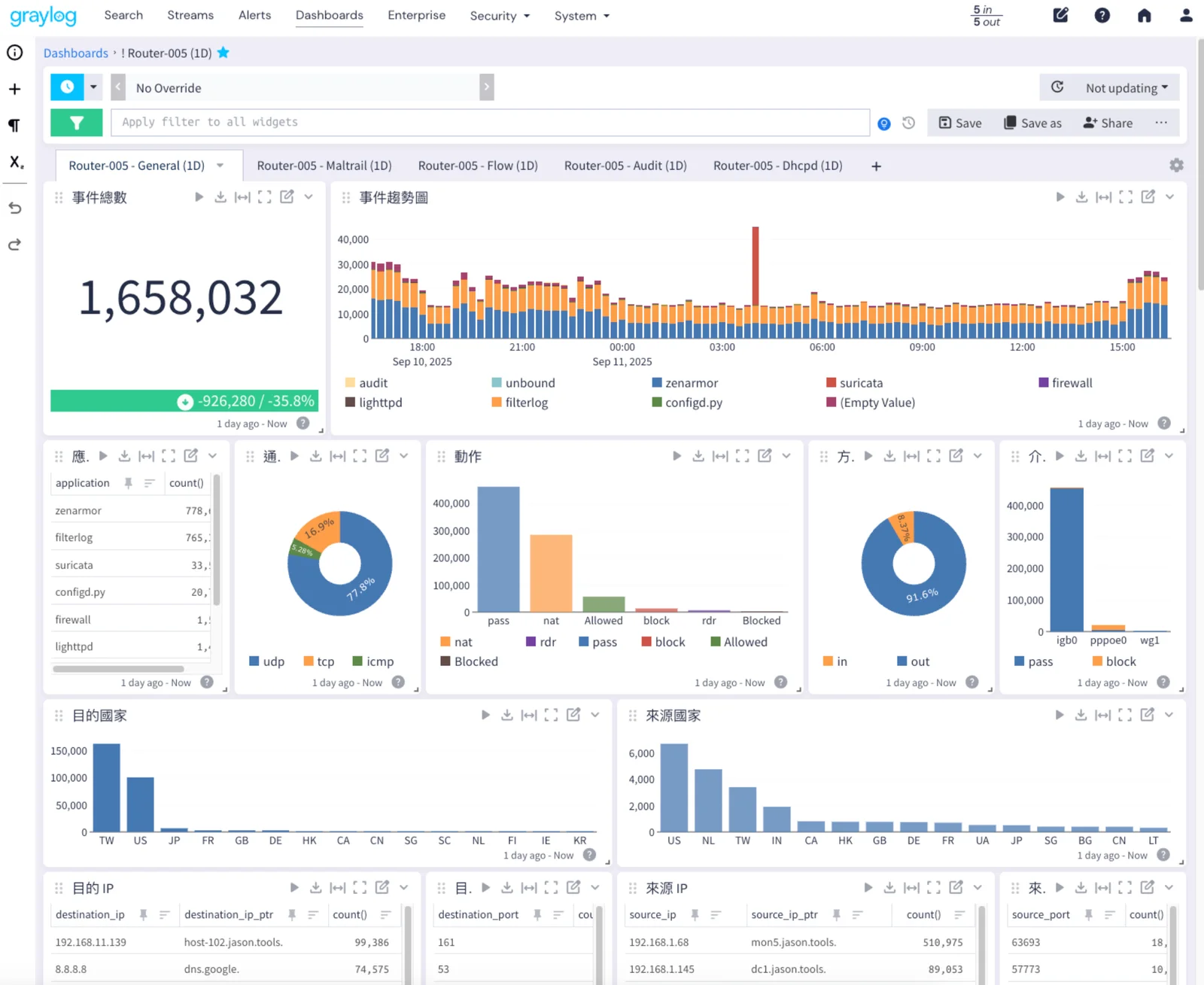The height and width of the screenshot is (985, 1204).
Task: Pin the source_ip_ptr column
Action: (836, 915)
